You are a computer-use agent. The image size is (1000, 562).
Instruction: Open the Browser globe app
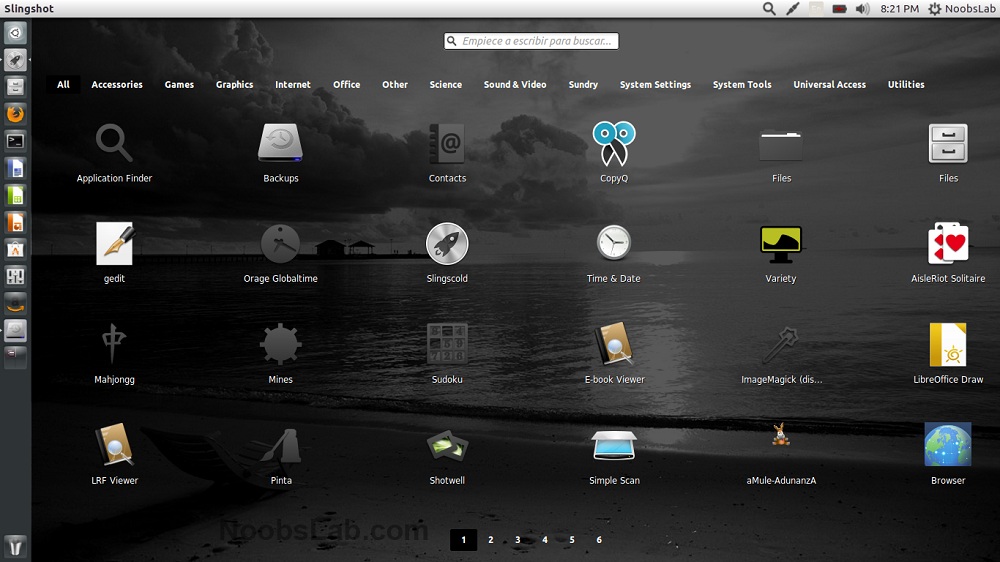(948, 445)
